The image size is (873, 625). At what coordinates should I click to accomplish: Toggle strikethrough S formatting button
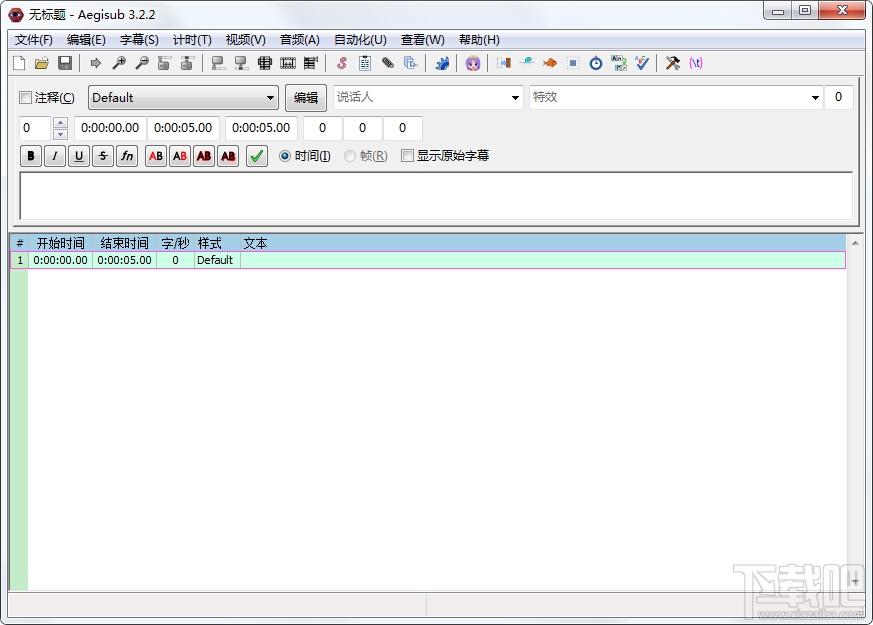103,156
